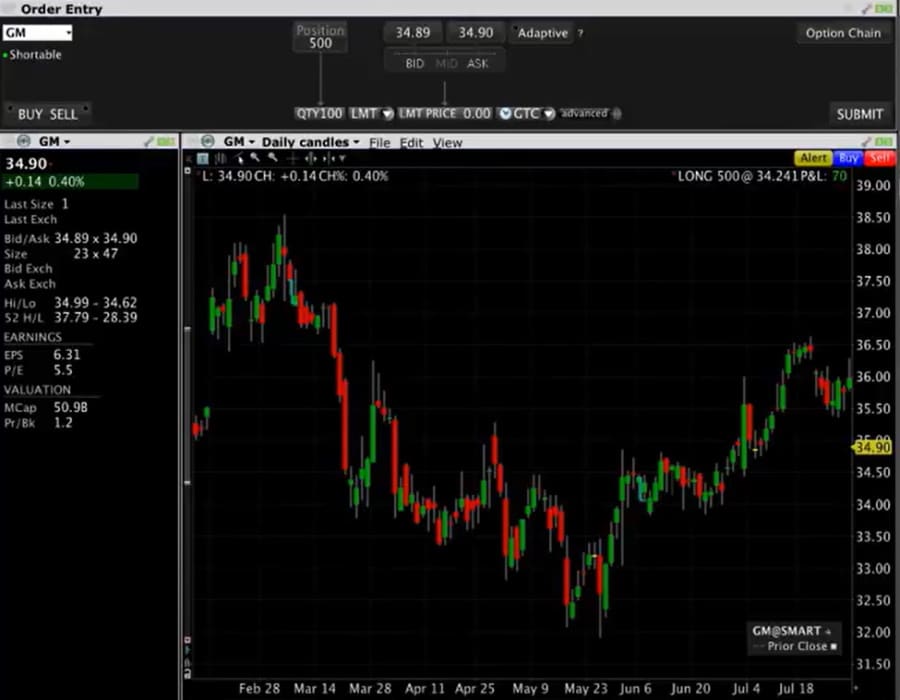900x700 pixels.
Task: Click the second magnifier zoom tool
Action: [x=273, y=158]
